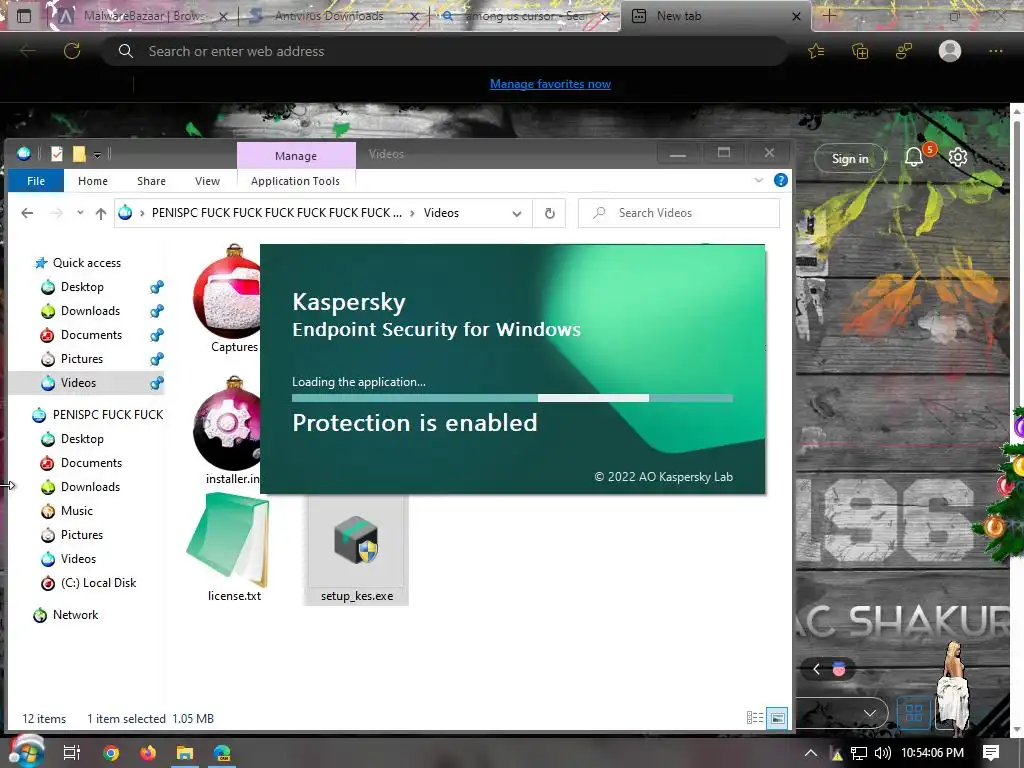Viewport: 1024px width, 768px height.
Task: Click the Manage favorites now link
Action: coord(551,84)
